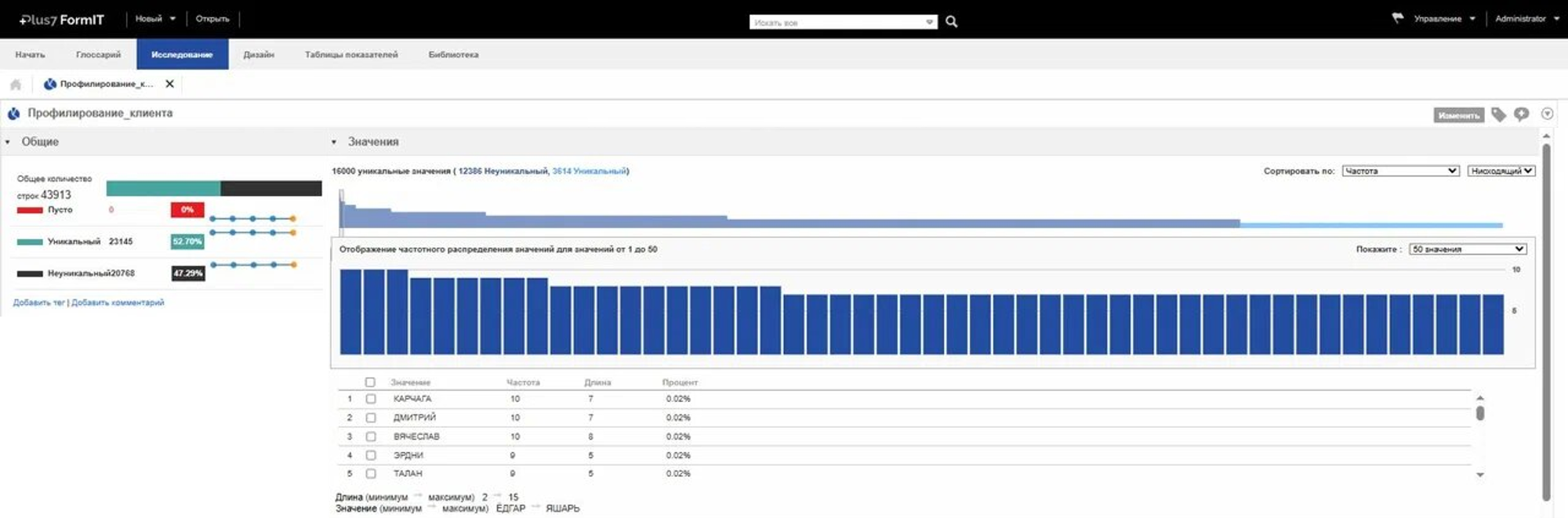Image resolution: width=1568 pixels, height=518 pixels.
Task: Click the Добавить комментарий link
Action: [x=118, y=302]
